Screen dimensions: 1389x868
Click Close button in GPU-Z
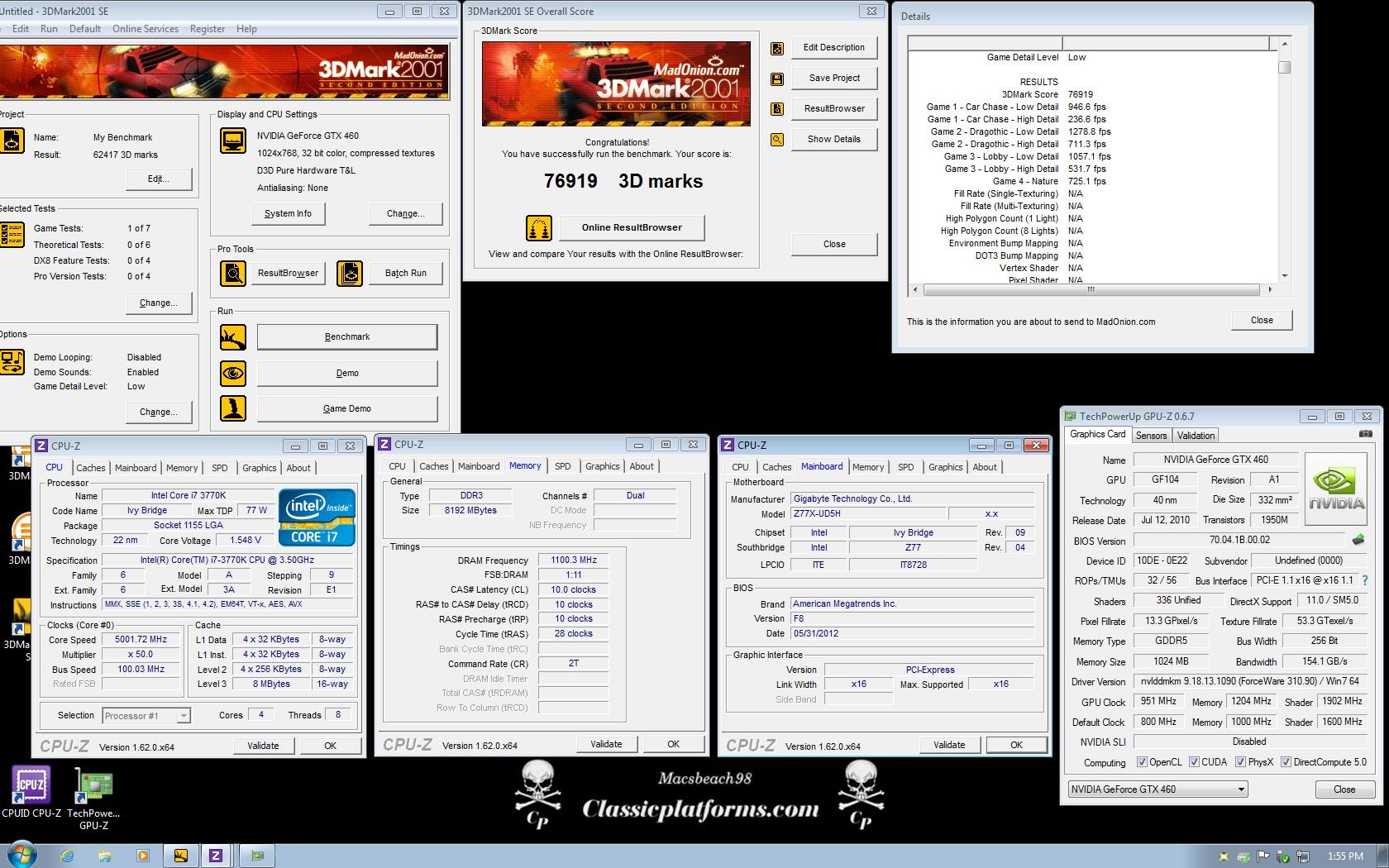tap(1344, 789)
